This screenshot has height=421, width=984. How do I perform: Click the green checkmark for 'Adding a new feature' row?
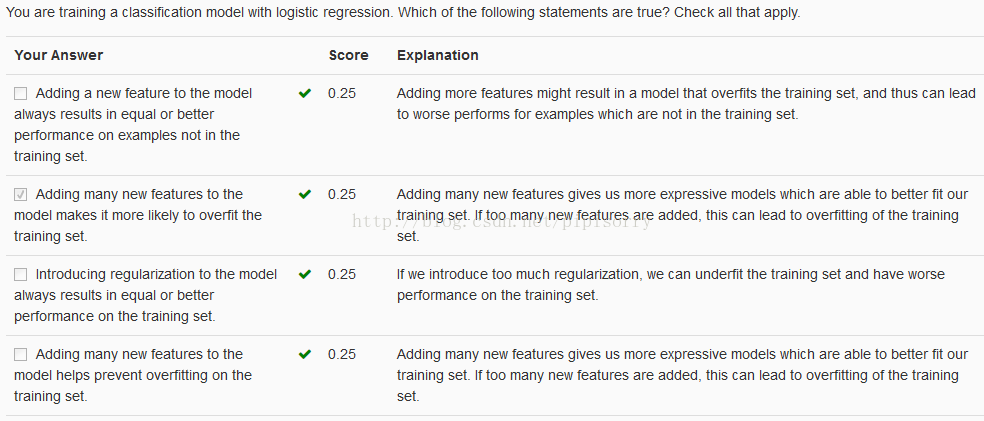click(x=305, y=93)
